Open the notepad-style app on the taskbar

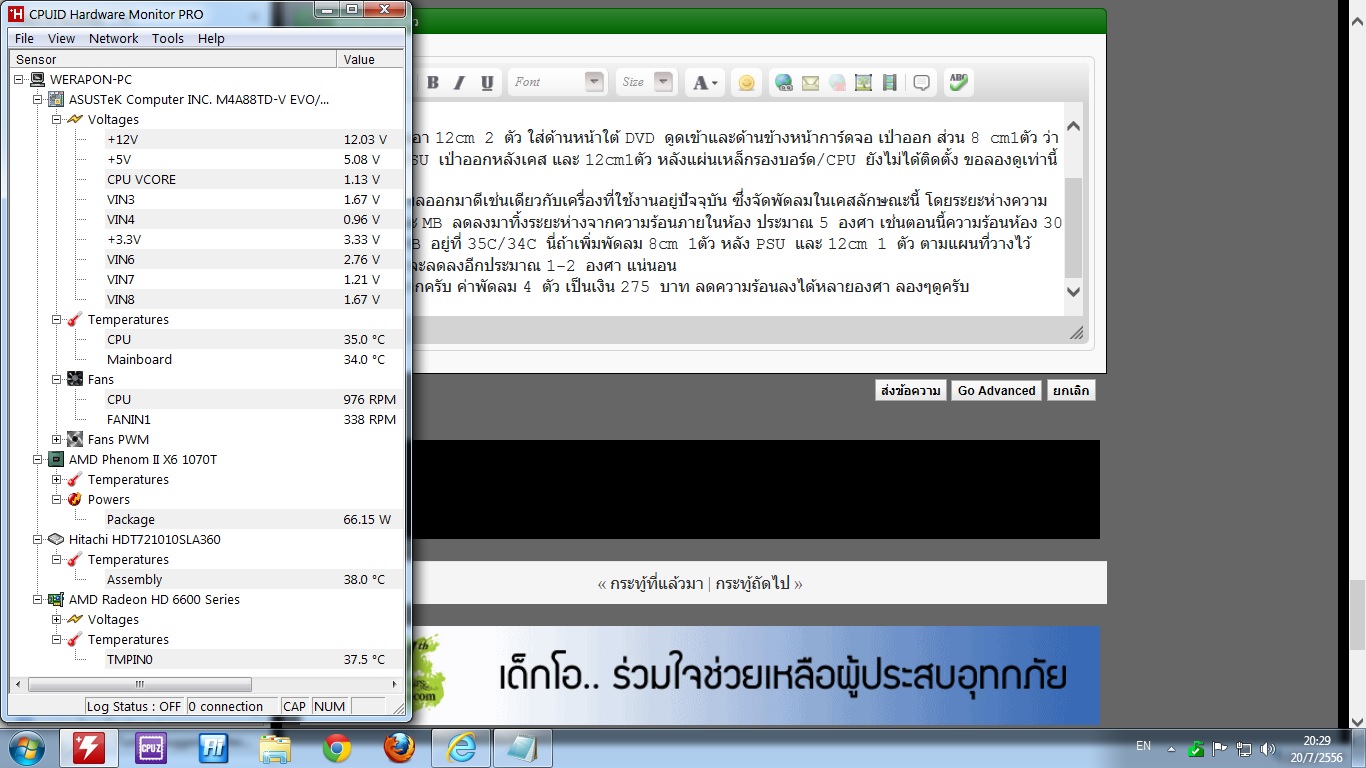click(523, 748)
